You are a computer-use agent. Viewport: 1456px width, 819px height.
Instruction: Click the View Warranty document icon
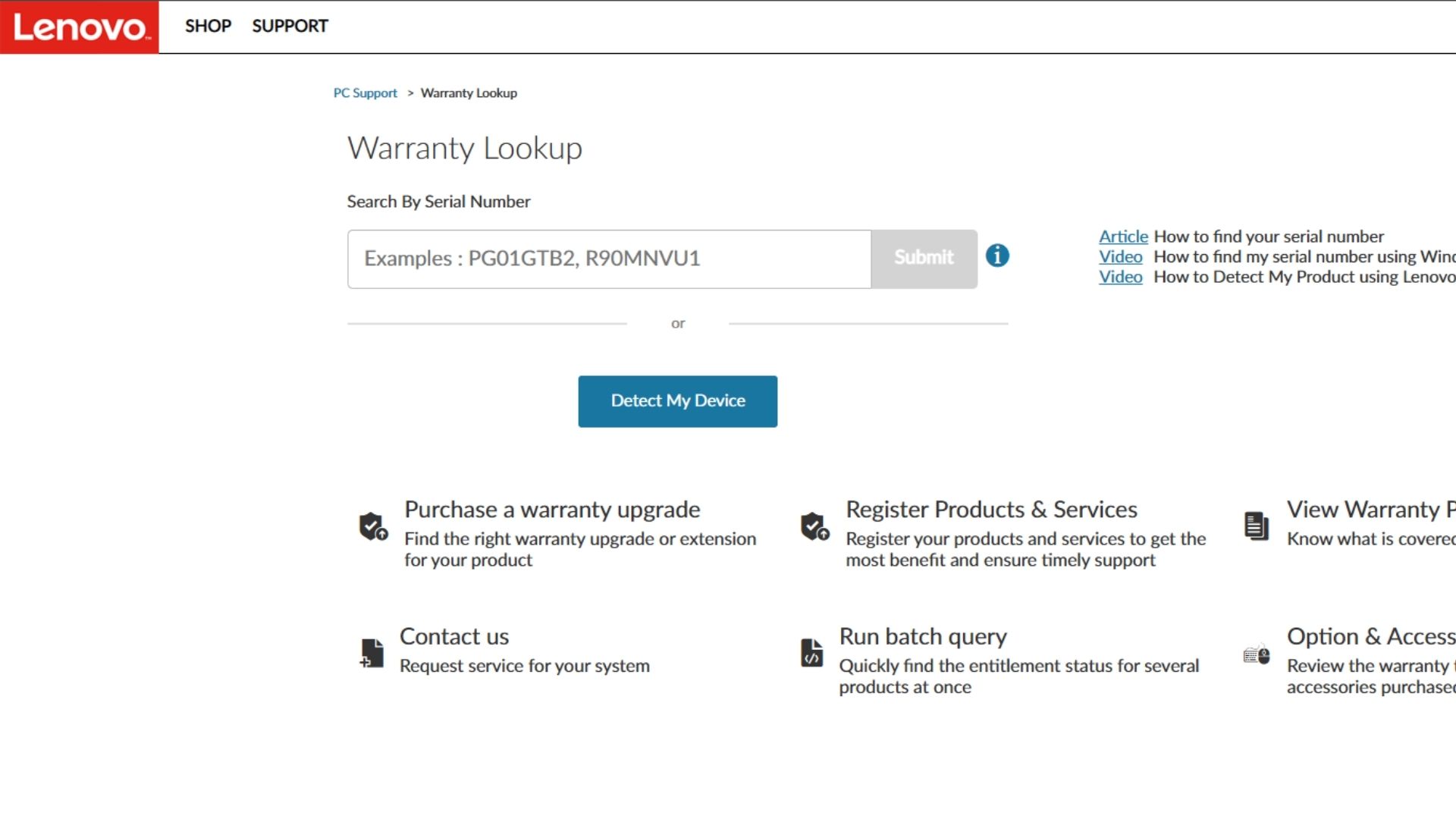tap(1256, 526)
